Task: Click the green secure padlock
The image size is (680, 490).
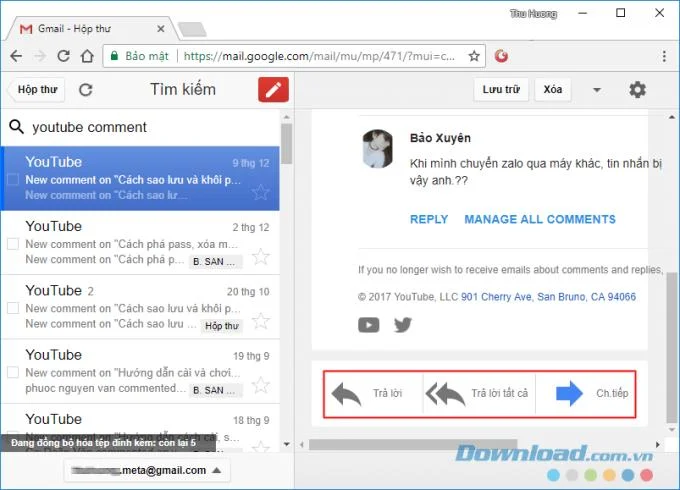Action: [x=114, y=56]
